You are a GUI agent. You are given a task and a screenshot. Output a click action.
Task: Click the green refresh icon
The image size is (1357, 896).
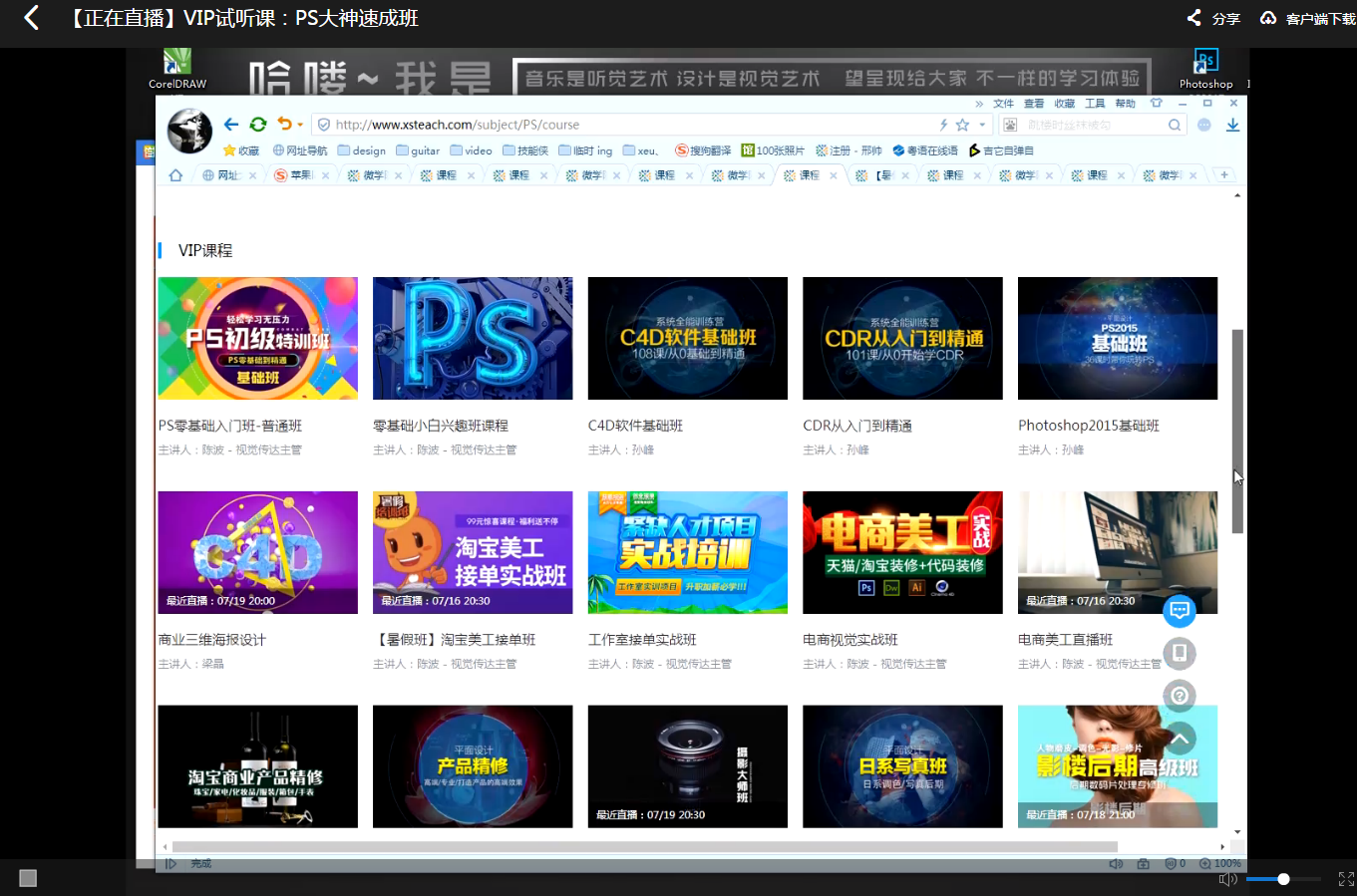pos(258,125)
